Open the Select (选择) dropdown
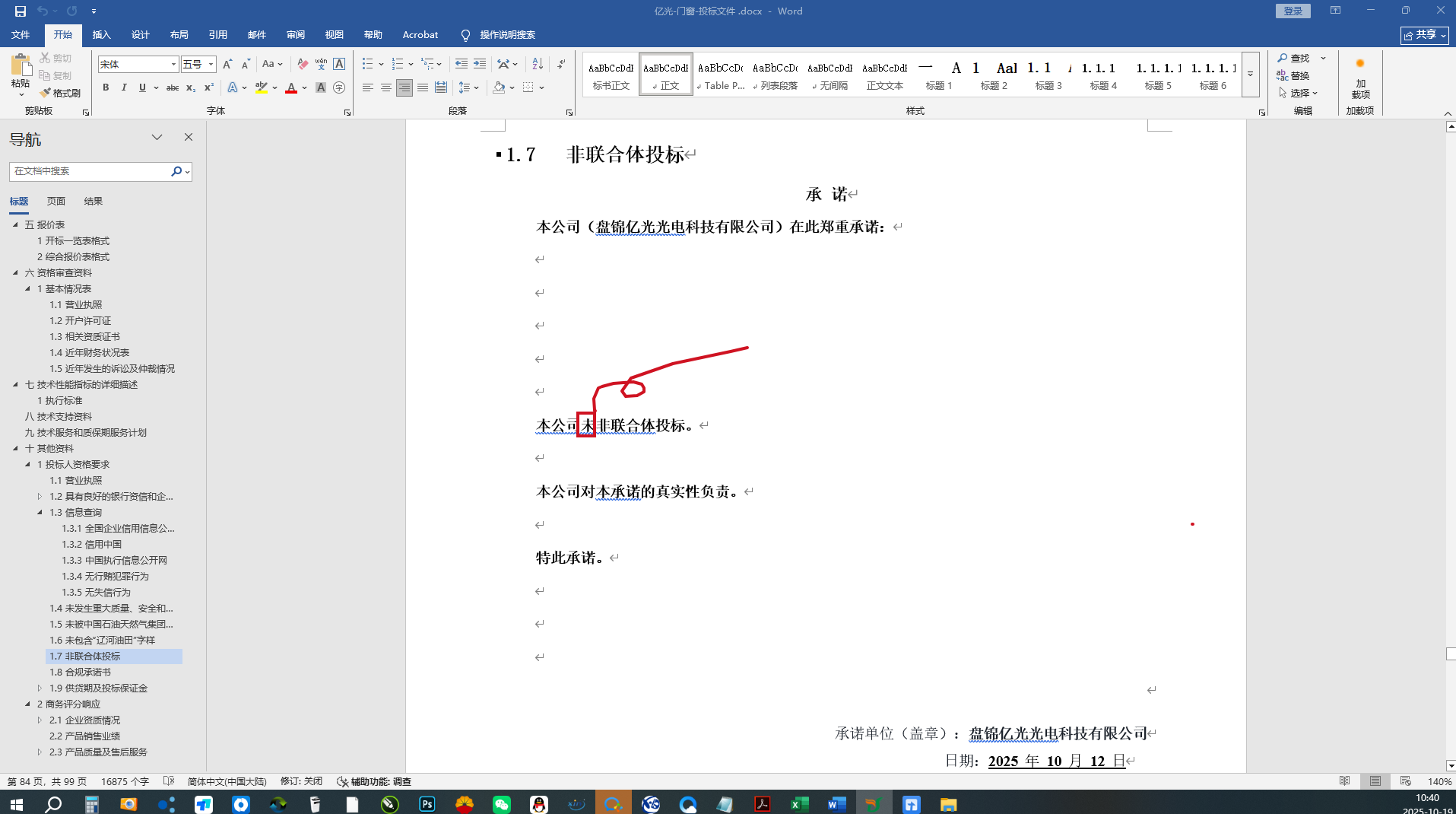 tap(1299, 93)
